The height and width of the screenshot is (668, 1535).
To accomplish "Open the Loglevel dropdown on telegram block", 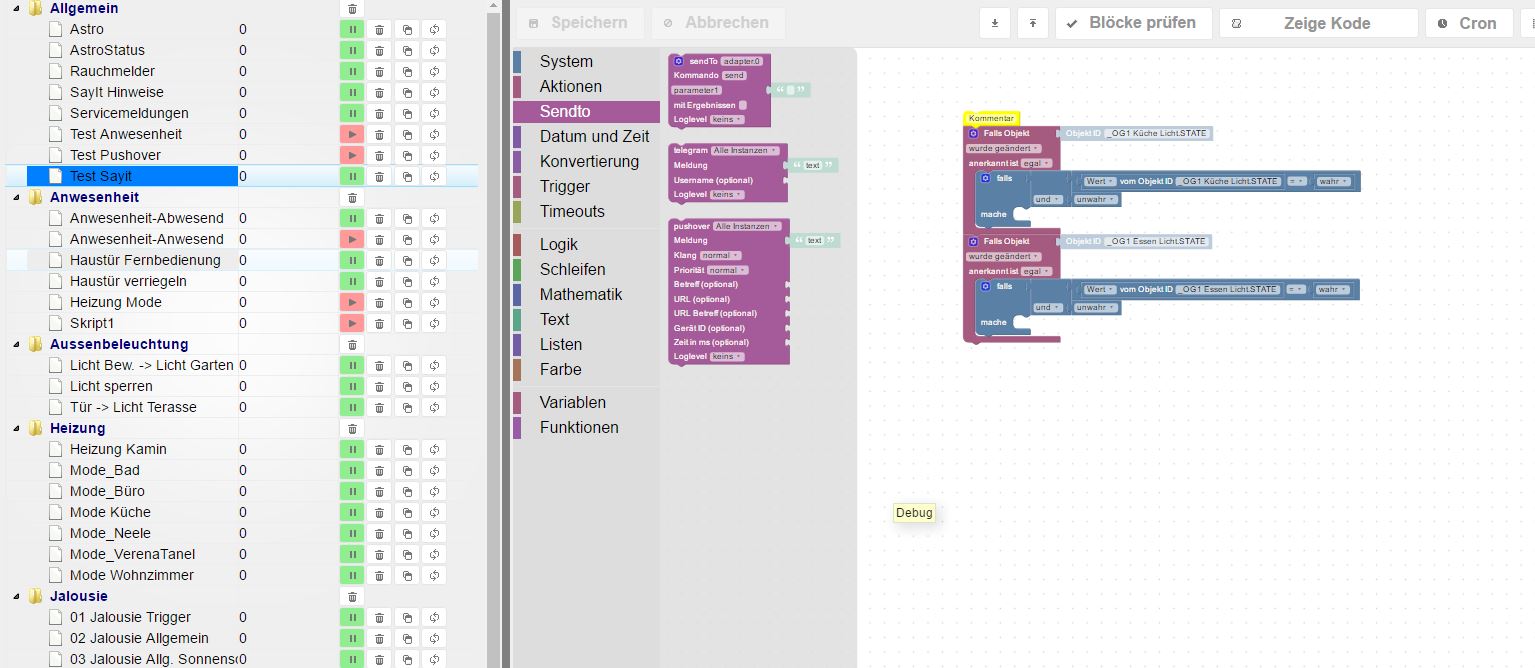I will pos(727,195).
